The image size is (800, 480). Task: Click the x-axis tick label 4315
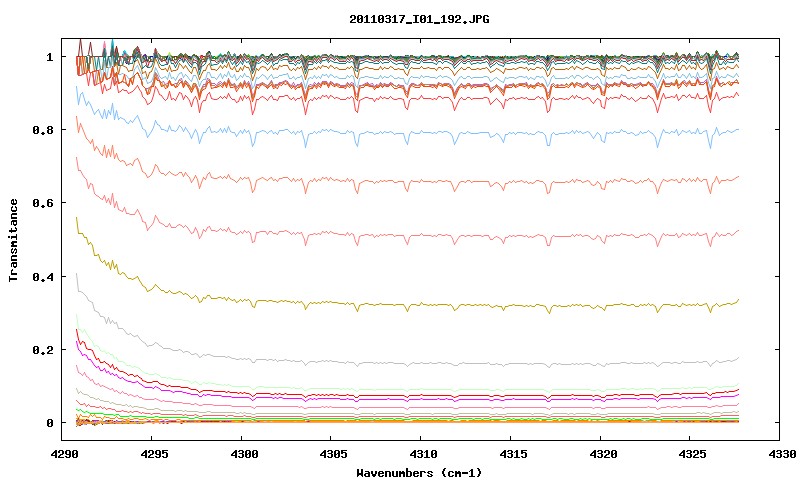click(513, 454)
